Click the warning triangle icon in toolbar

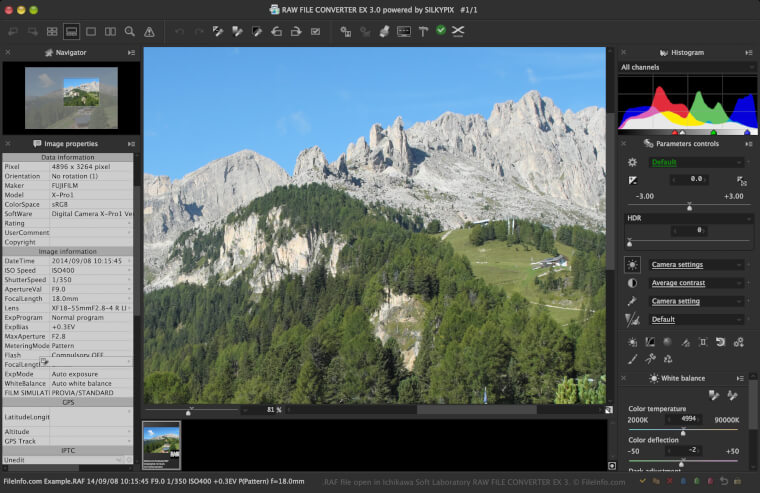[x=149, y=32]
